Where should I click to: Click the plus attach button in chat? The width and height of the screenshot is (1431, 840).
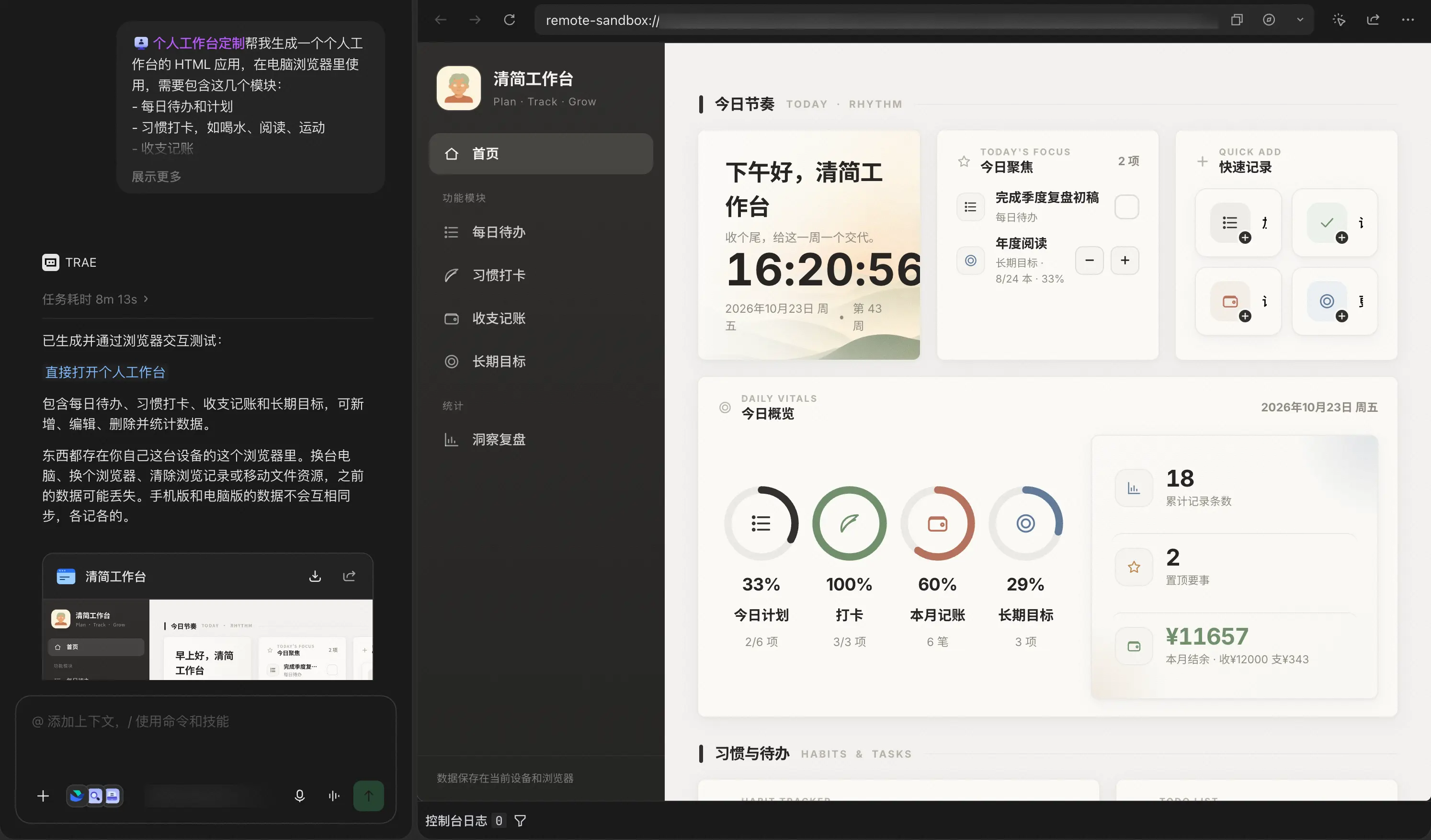tap(43, 795)
